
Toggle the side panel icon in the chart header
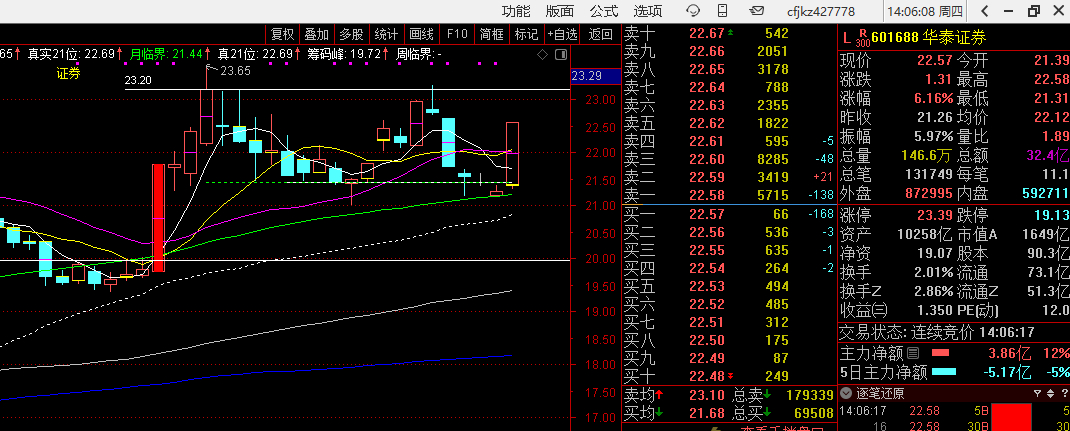561,55
